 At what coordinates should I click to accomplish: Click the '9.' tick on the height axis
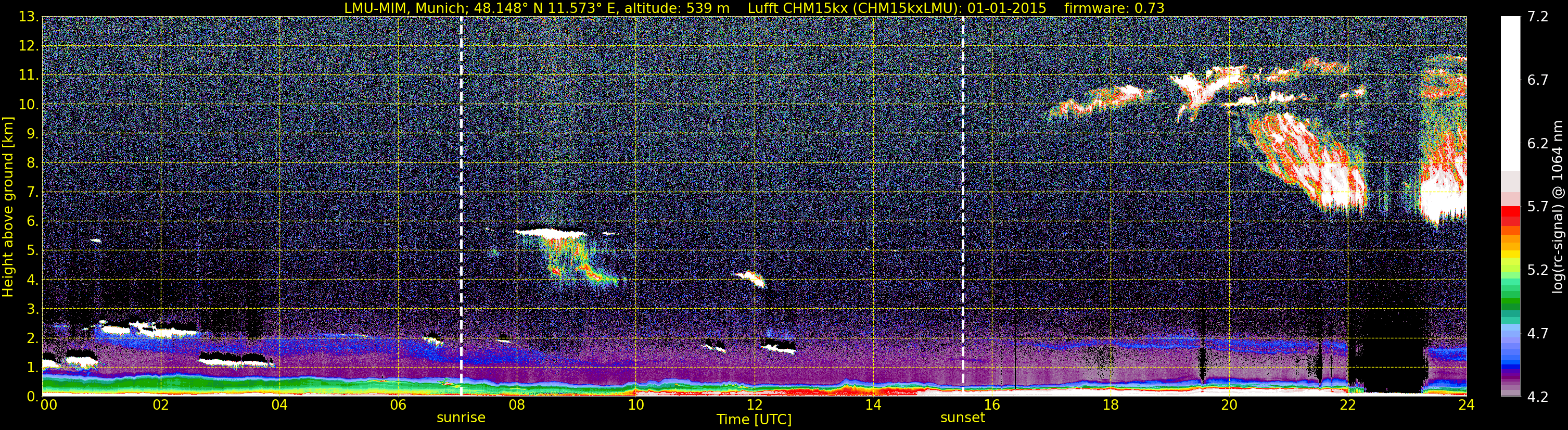point(32,134)
